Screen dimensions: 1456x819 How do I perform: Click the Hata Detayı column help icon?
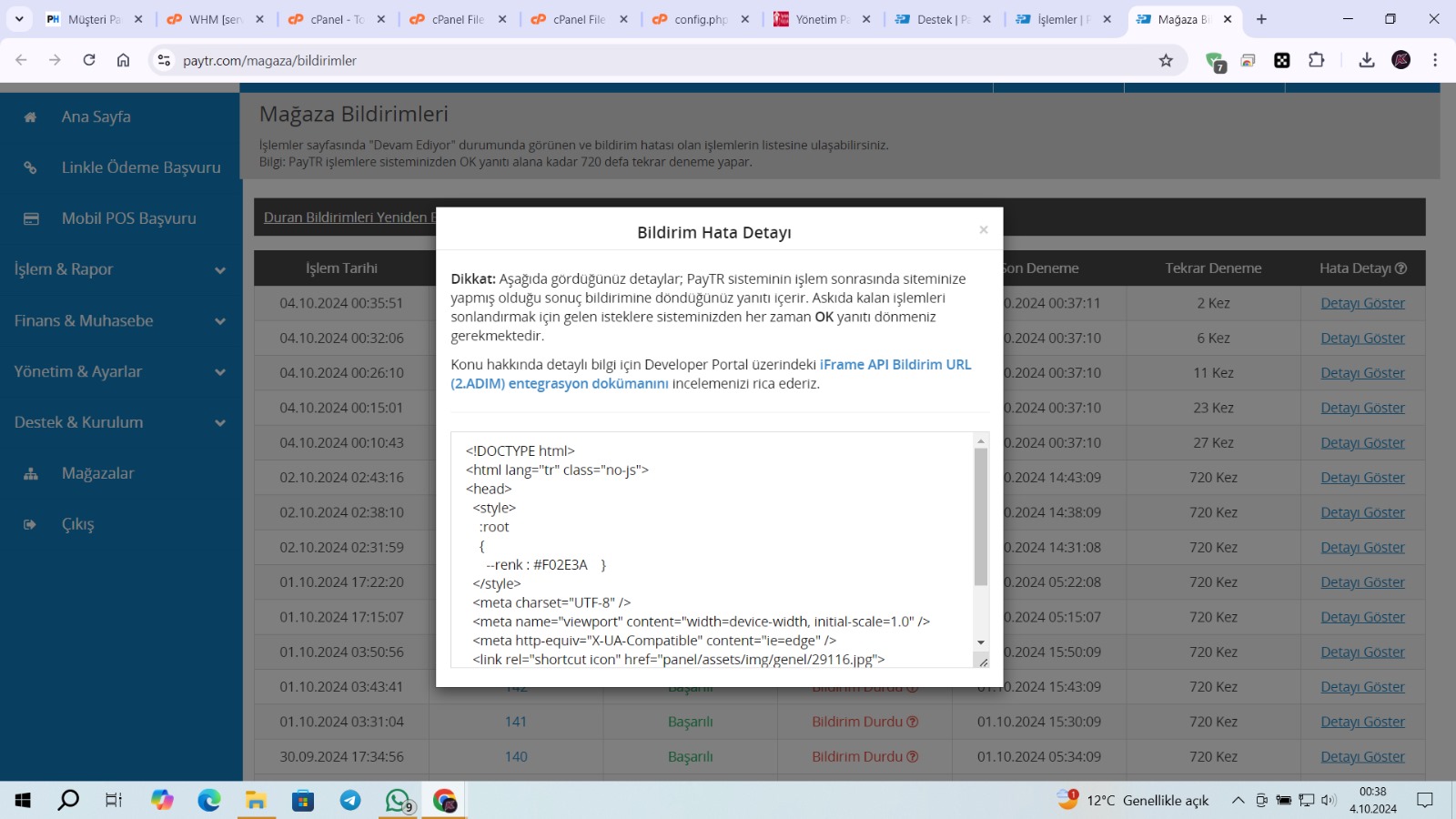(1400, 268)
